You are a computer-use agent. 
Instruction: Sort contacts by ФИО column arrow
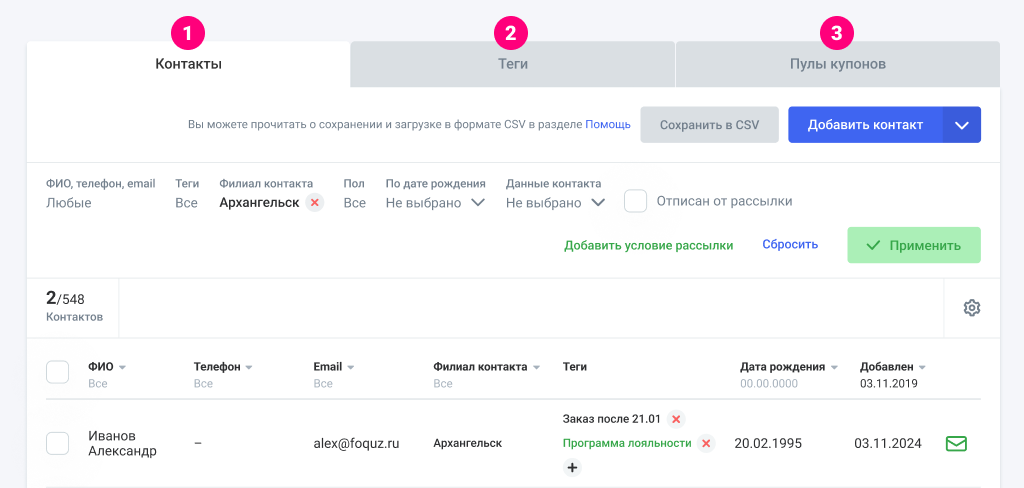click(122, 367)
